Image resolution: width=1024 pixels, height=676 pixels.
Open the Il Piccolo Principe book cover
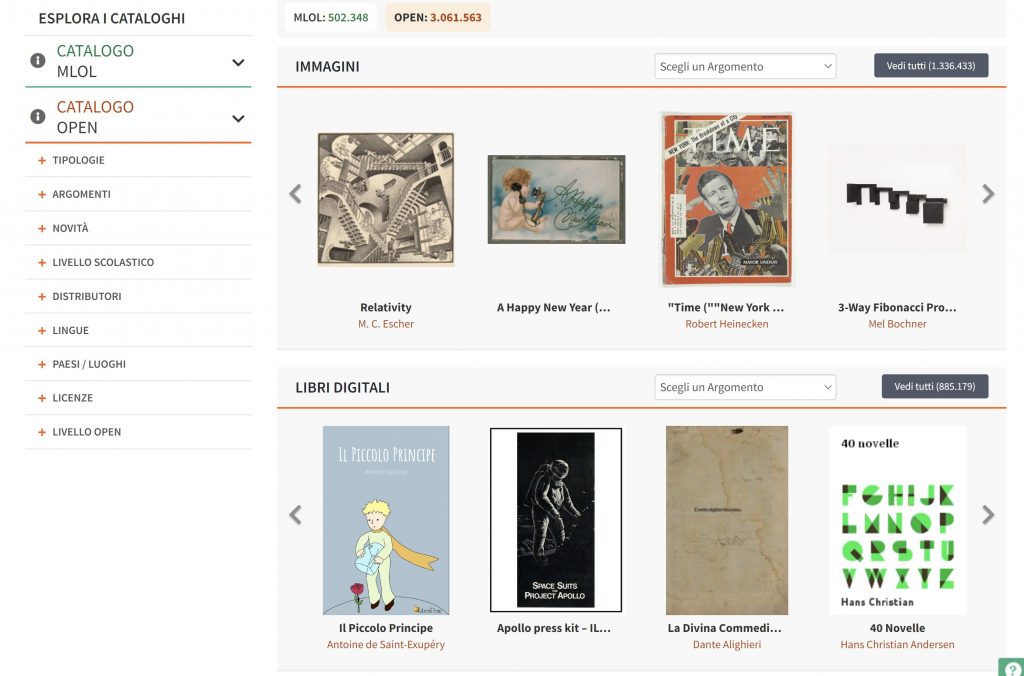386,520
